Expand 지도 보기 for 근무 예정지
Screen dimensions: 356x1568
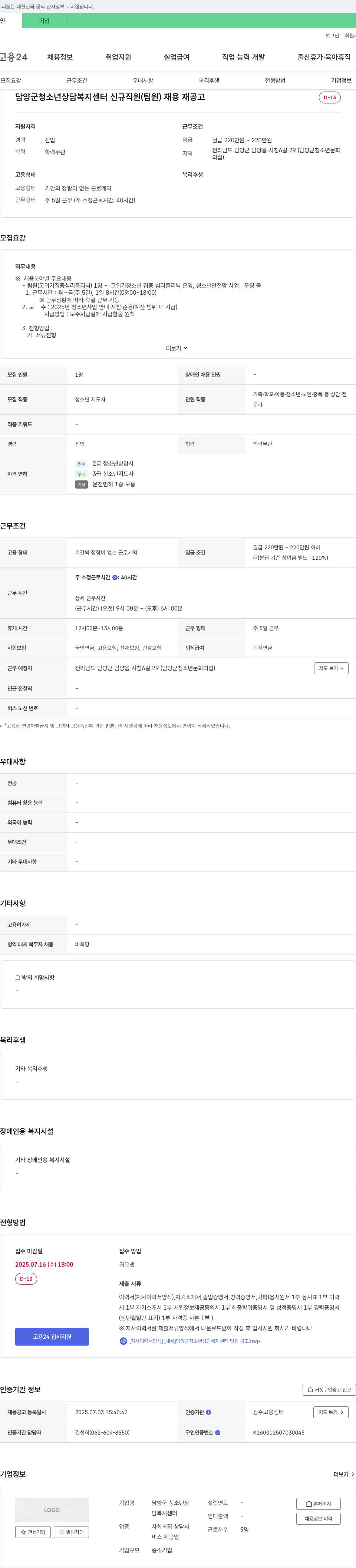[x=331, y=668]
